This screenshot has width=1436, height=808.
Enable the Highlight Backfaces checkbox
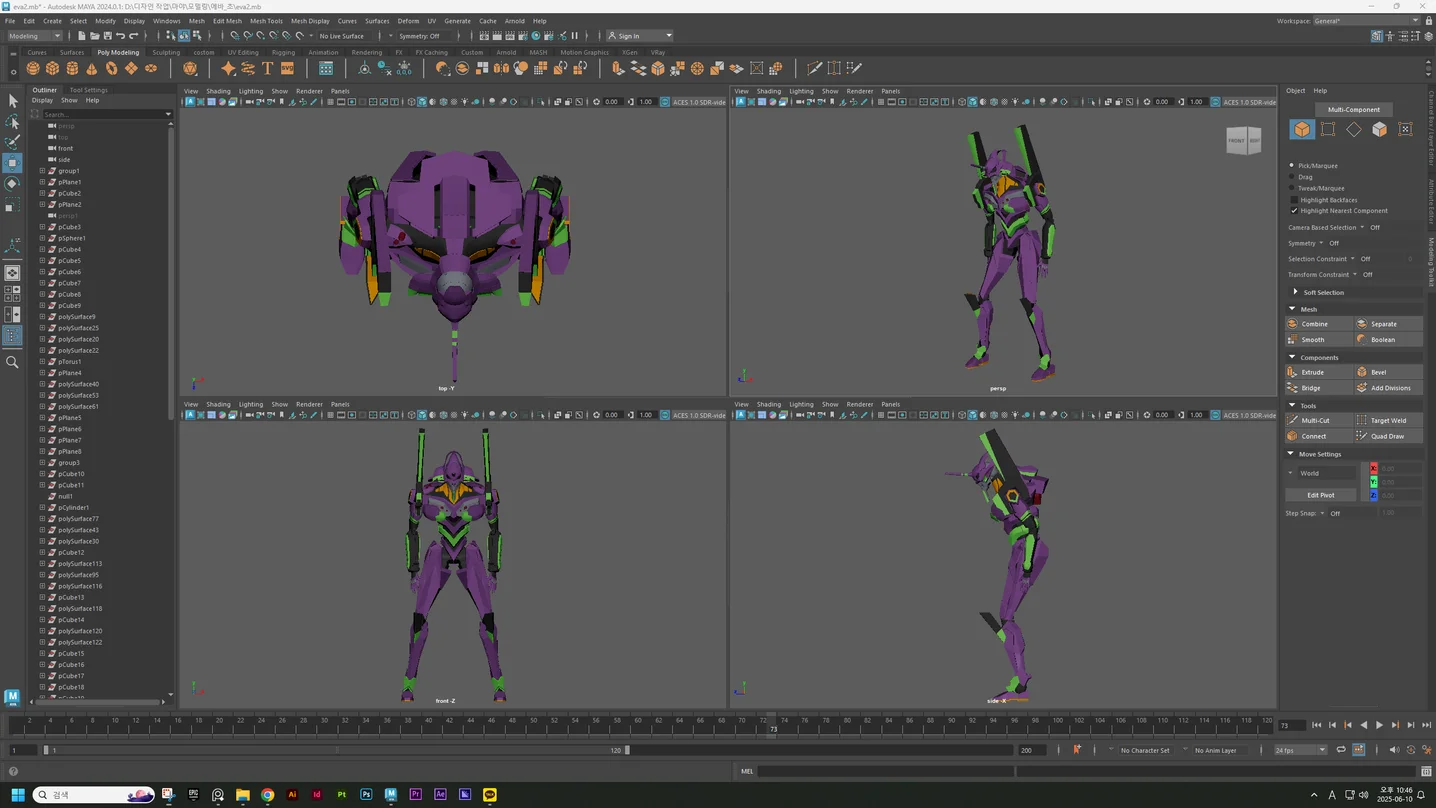coord(1294,200)
